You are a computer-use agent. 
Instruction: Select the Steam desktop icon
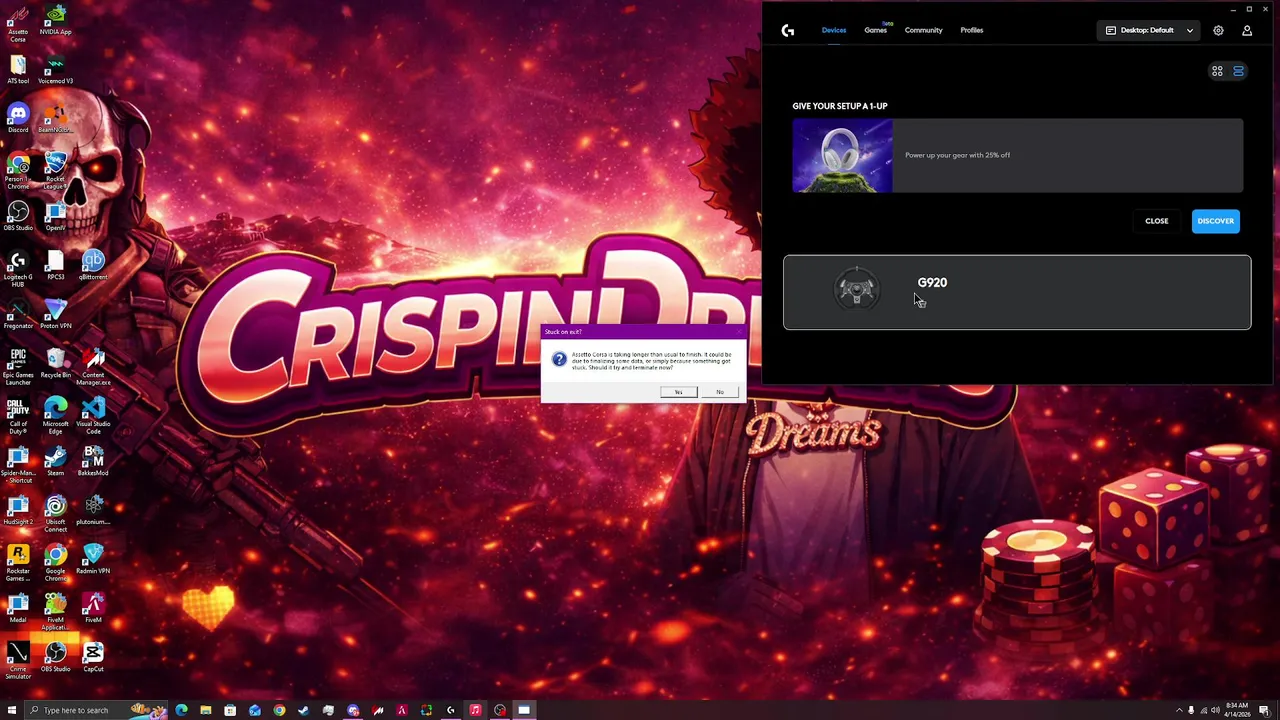[56, 461]
